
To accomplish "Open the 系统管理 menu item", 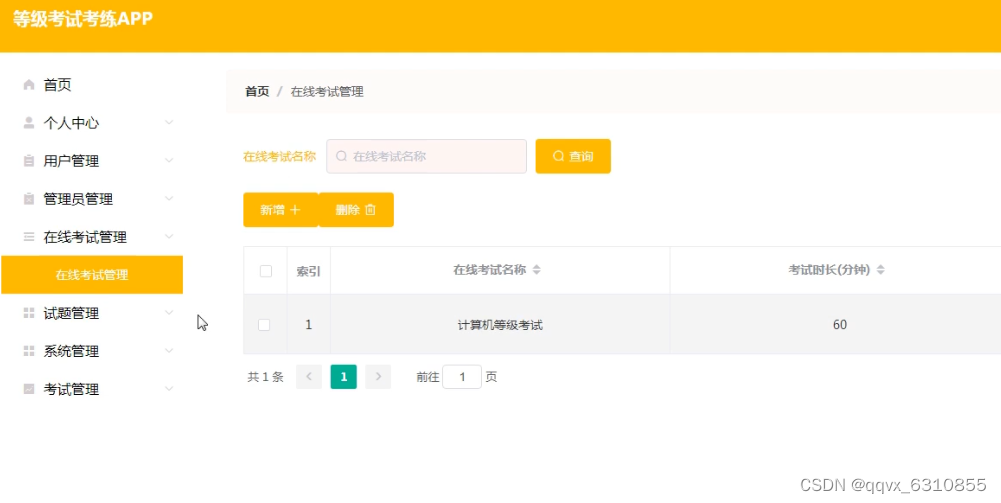I will click(92, 351).
